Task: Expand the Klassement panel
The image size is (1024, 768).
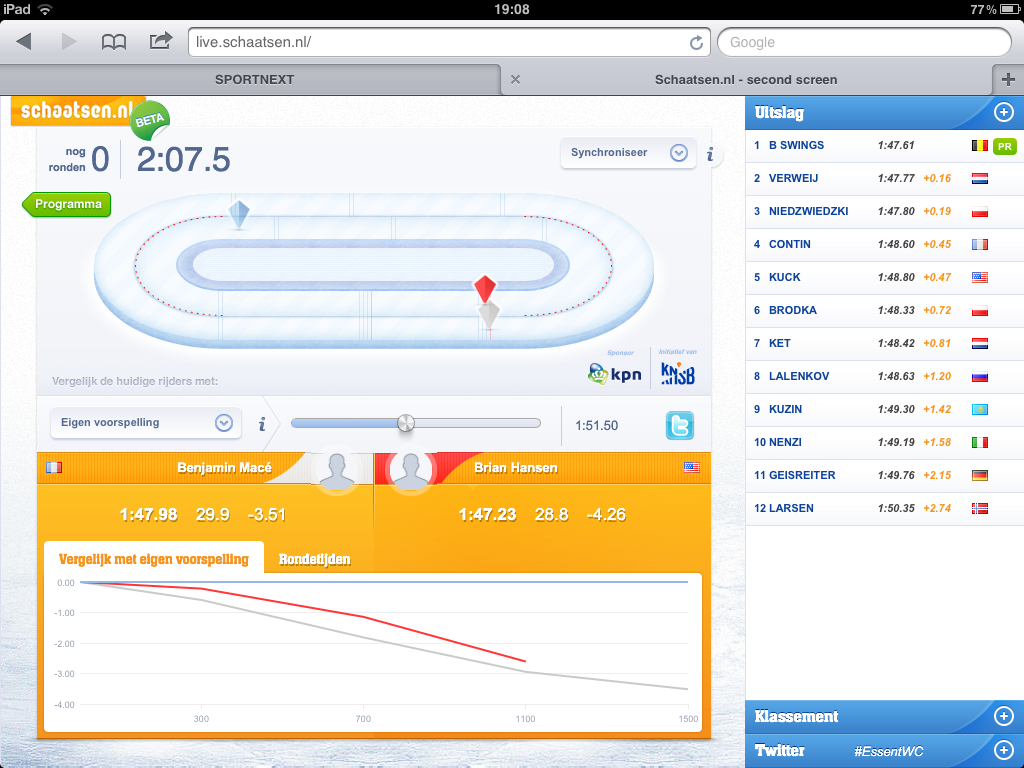Action: 1004,716
